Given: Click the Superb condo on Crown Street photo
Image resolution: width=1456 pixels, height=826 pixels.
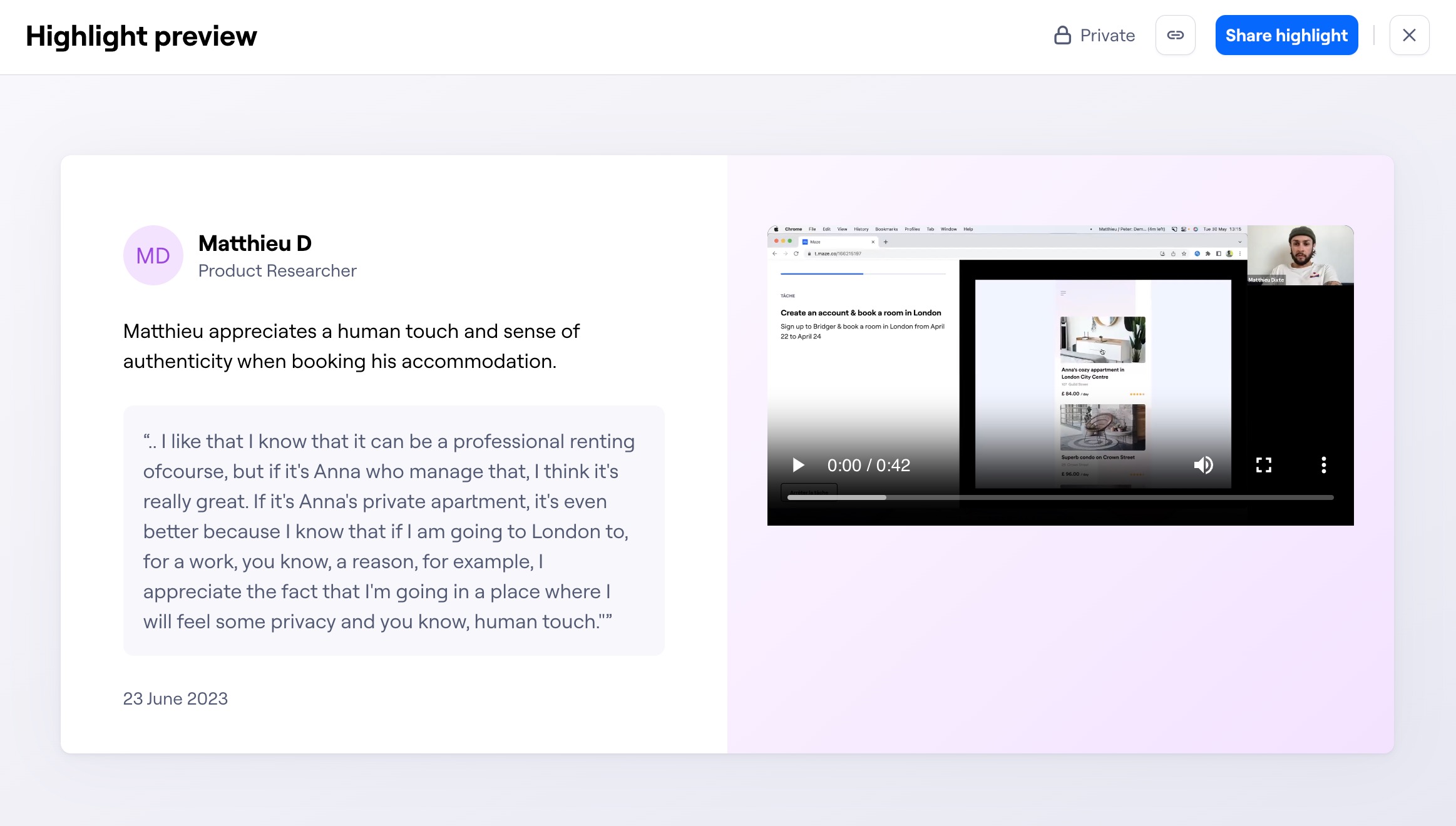Looking at the screenshot, I should (1102, 427).
